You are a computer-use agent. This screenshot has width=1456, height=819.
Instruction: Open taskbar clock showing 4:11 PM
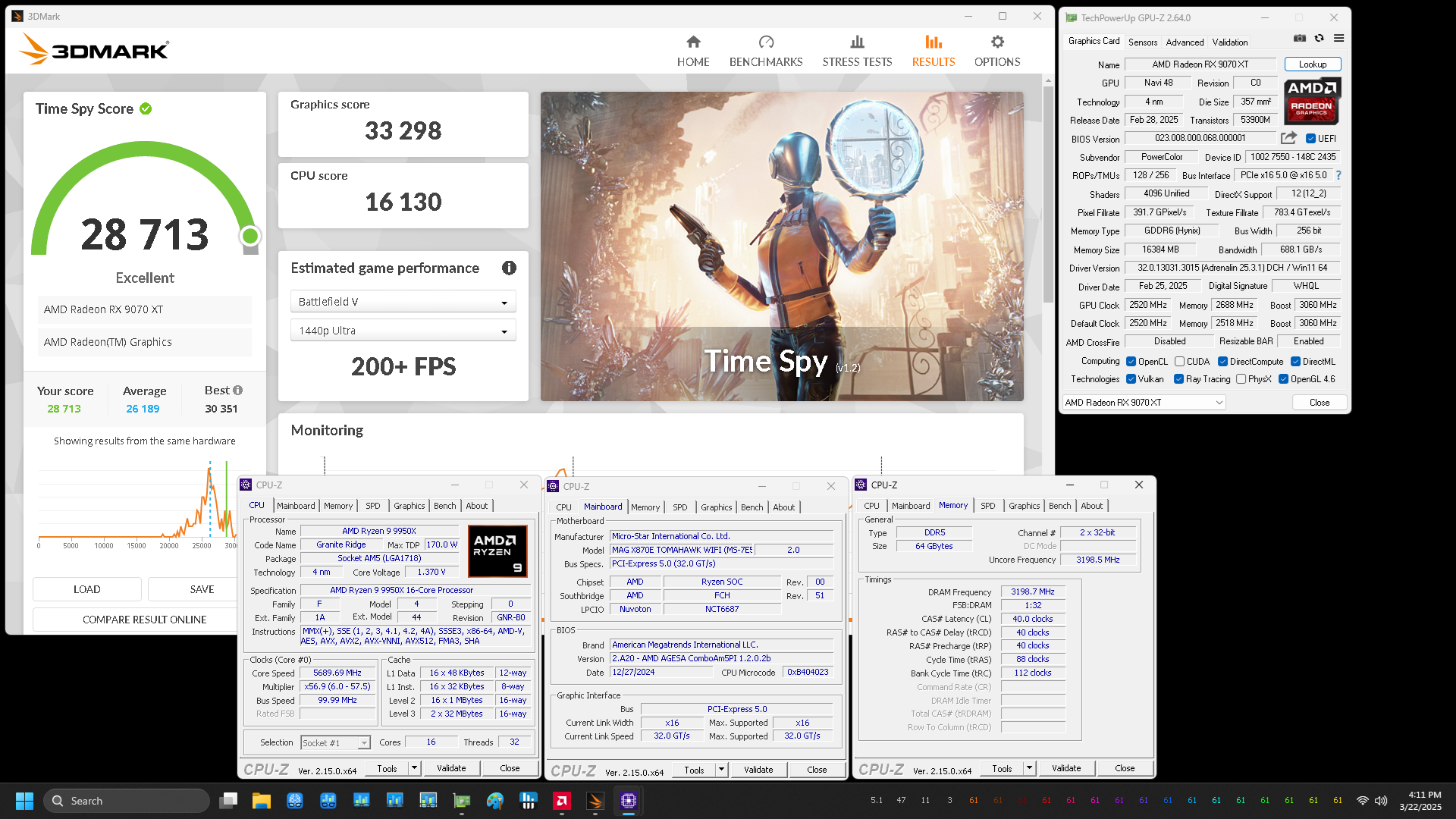click(1420, 801)
